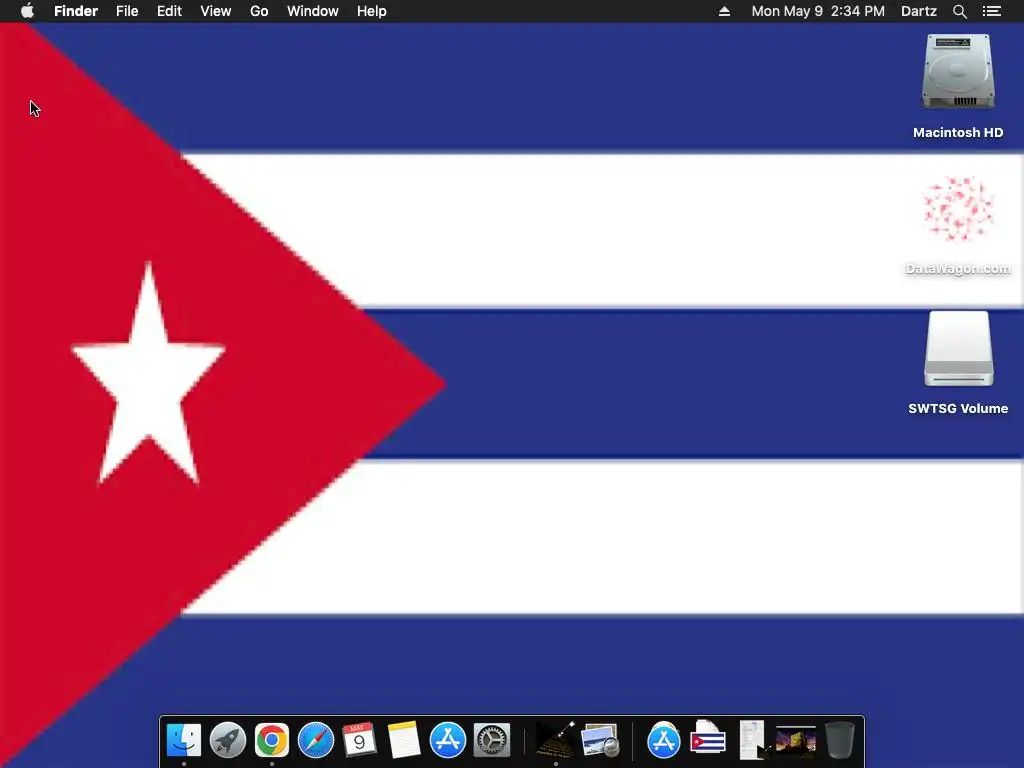Screen dimensions: 1024x768
Task: Open the Go menu
Action: (259, 11)
